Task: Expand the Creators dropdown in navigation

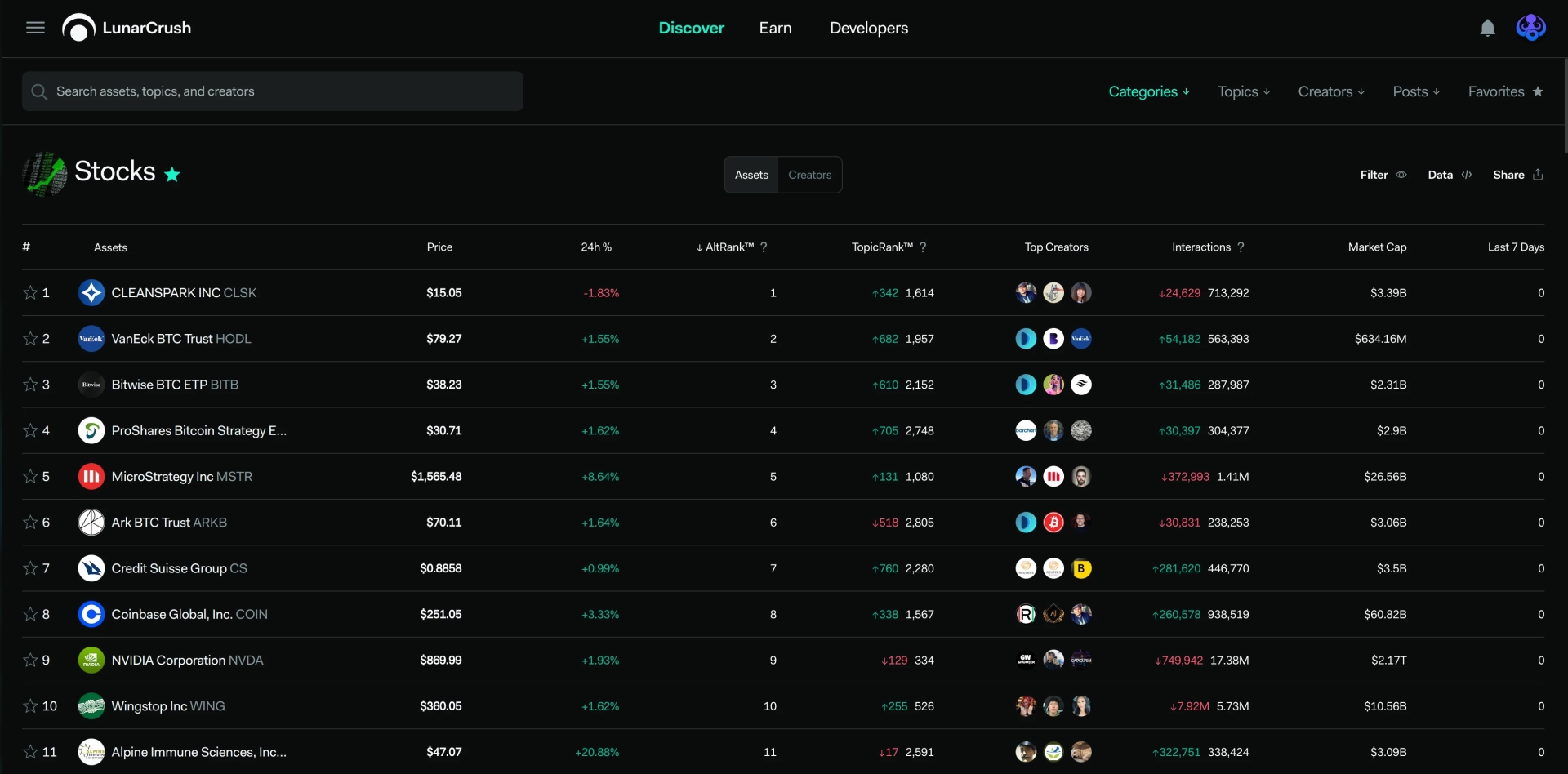Action: [x=1331, y=91]
